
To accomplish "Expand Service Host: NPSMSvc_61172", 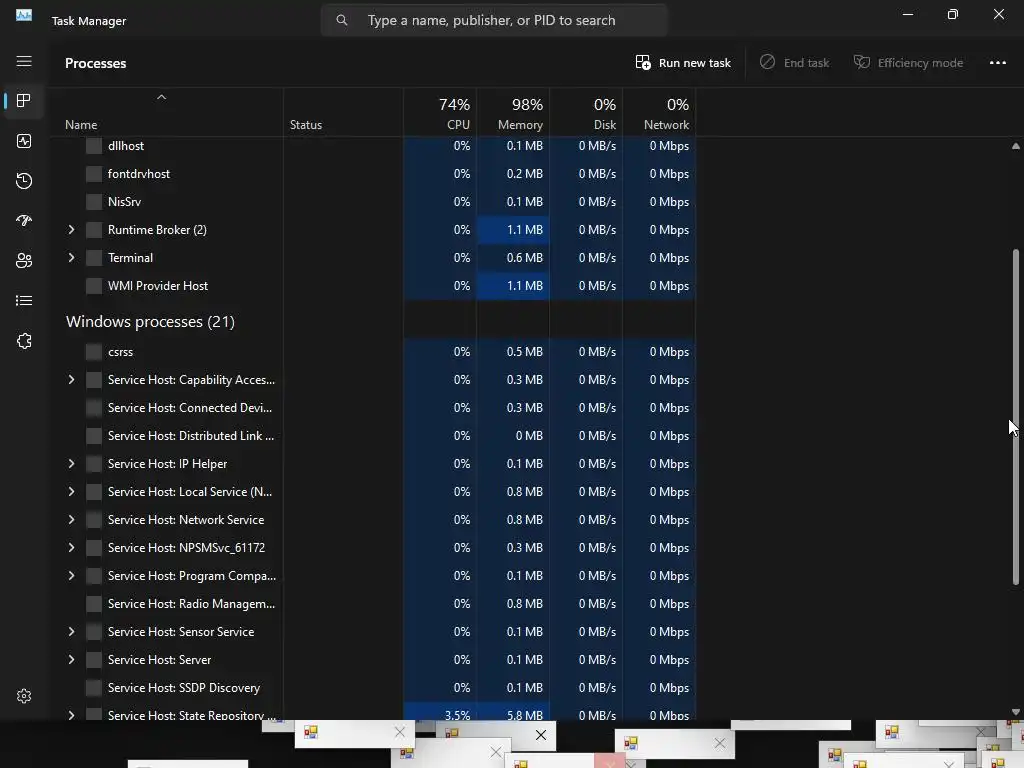I will coord(71,548).
